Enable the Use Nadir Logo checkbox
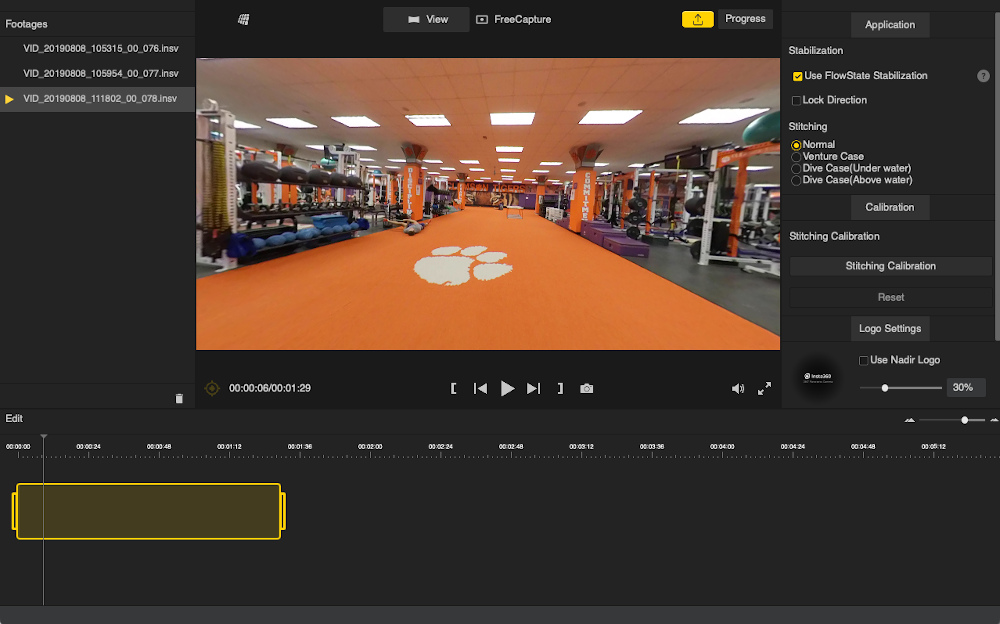The width and height of the screenshot is (1000, 624). [864, 360]
